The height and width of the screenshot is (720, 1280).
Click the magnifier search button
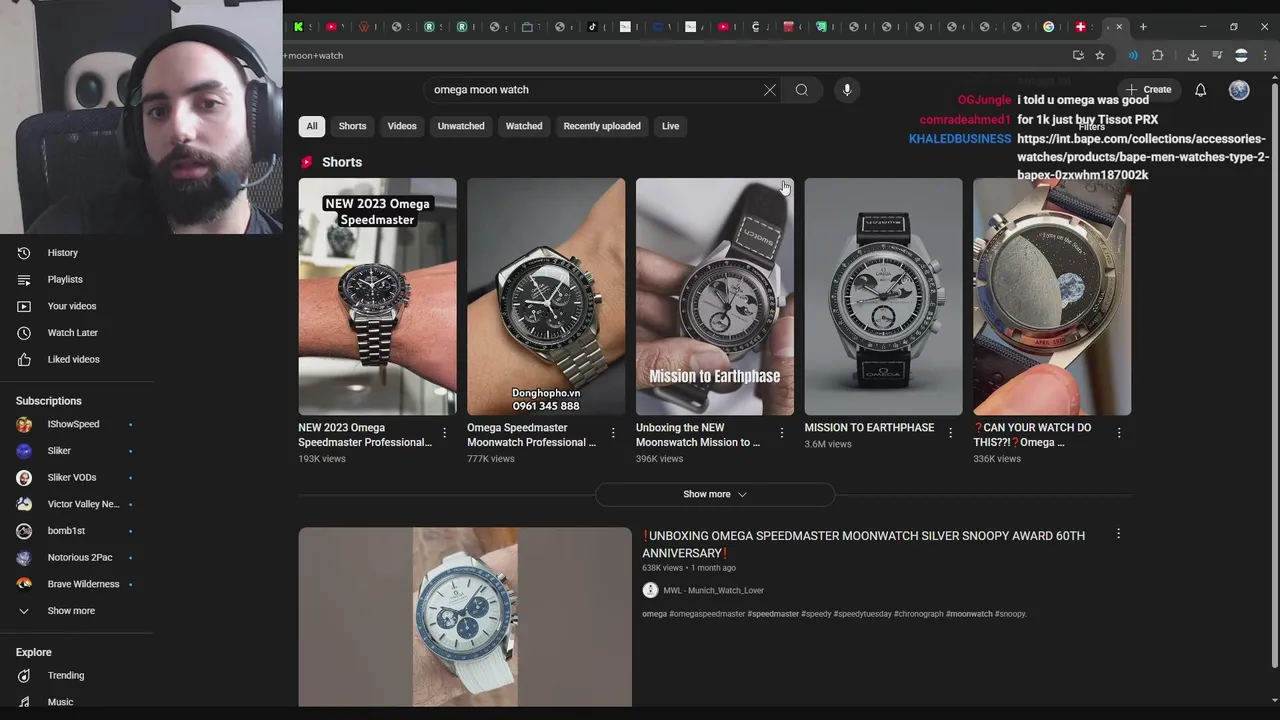click(x=801, y=90)
